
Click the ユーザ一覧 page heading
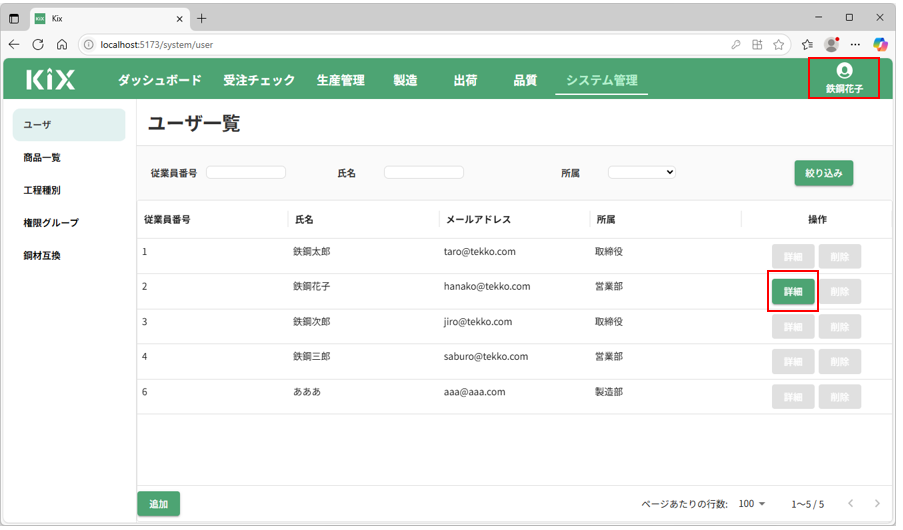click(x=194, y=123)
